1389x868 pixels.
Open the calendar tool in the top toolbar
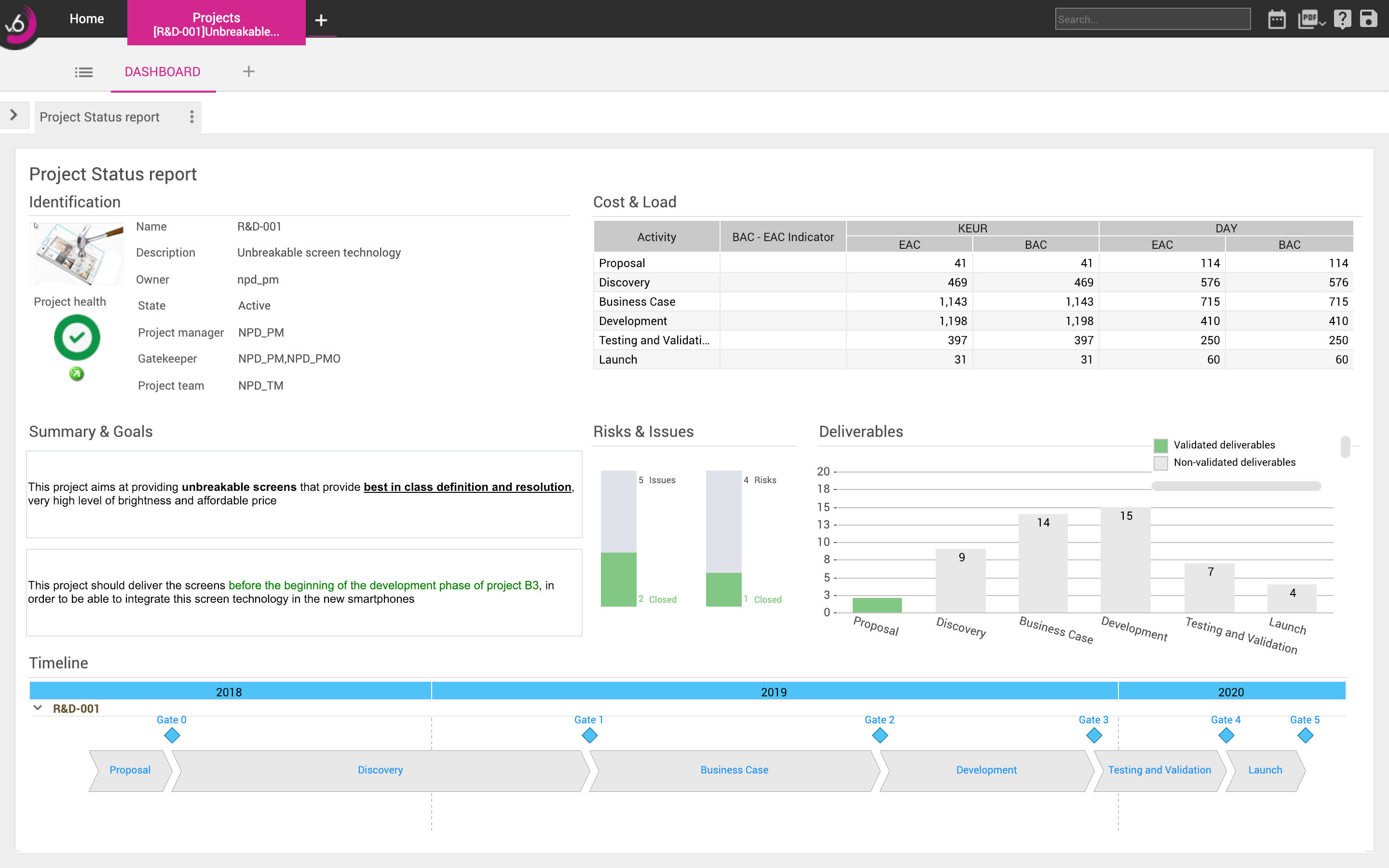point(1277,18)
